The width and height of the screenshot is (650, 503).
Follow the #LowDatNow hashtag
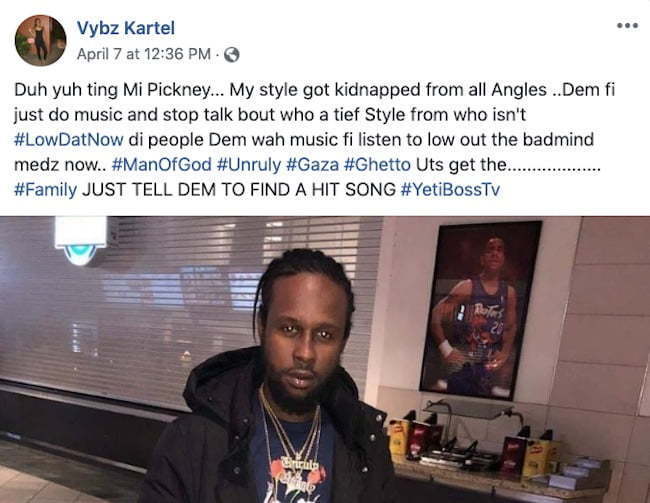(x=69, y=139)
